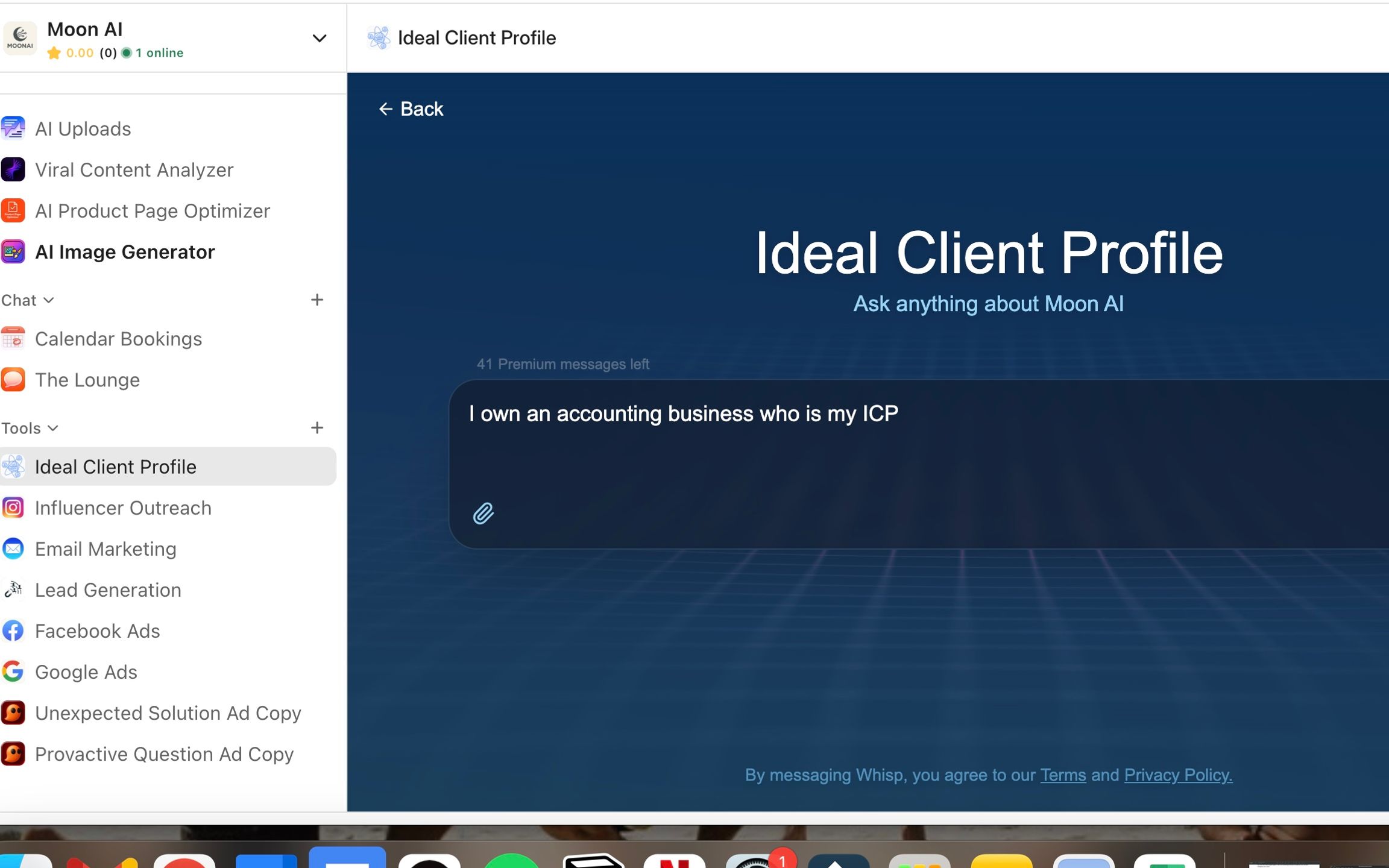Select the Google Ads icon
The width and height of the screenshot is (1389, 868).
(13, 671)
